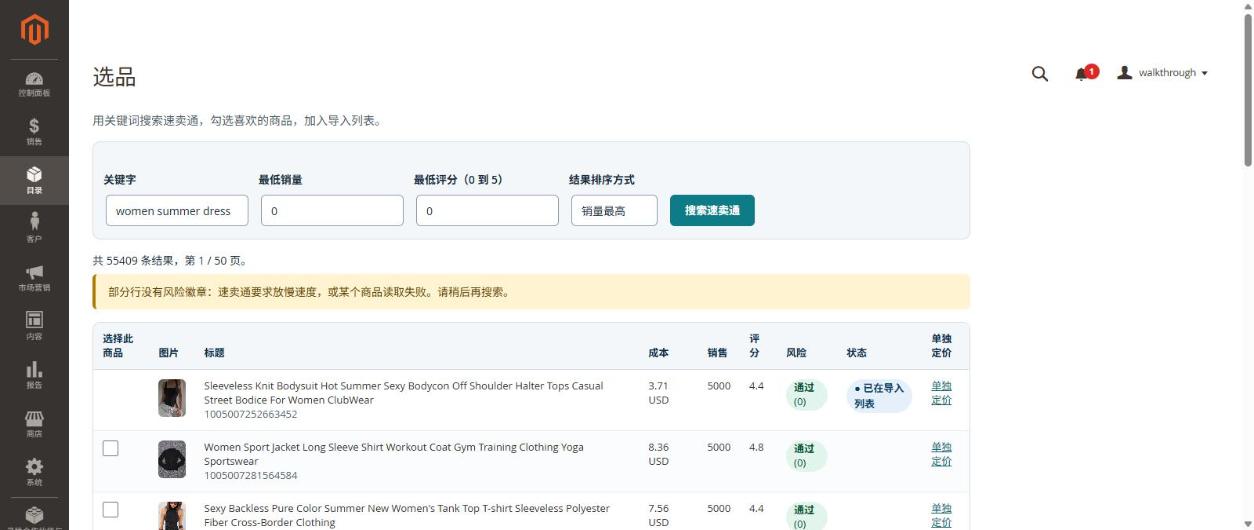Click the Magento logo
This screenshot has width=1254, height=530.
(x=34, y=30)
